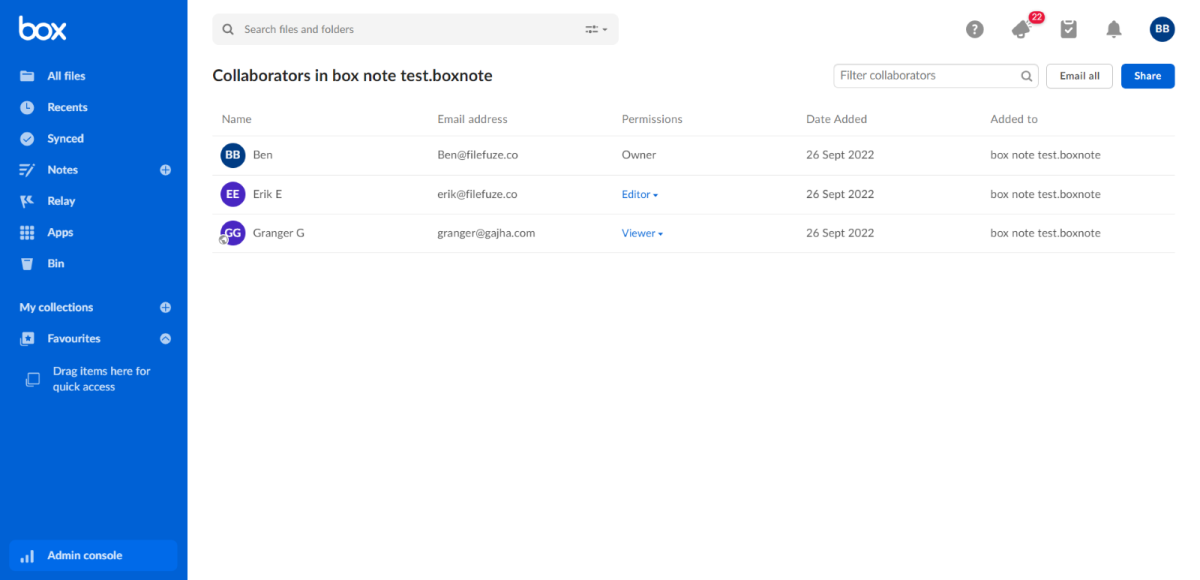The image size is (1200, 580).
Task: Change Erik E's Editor permission level
Action: [639, 194]
